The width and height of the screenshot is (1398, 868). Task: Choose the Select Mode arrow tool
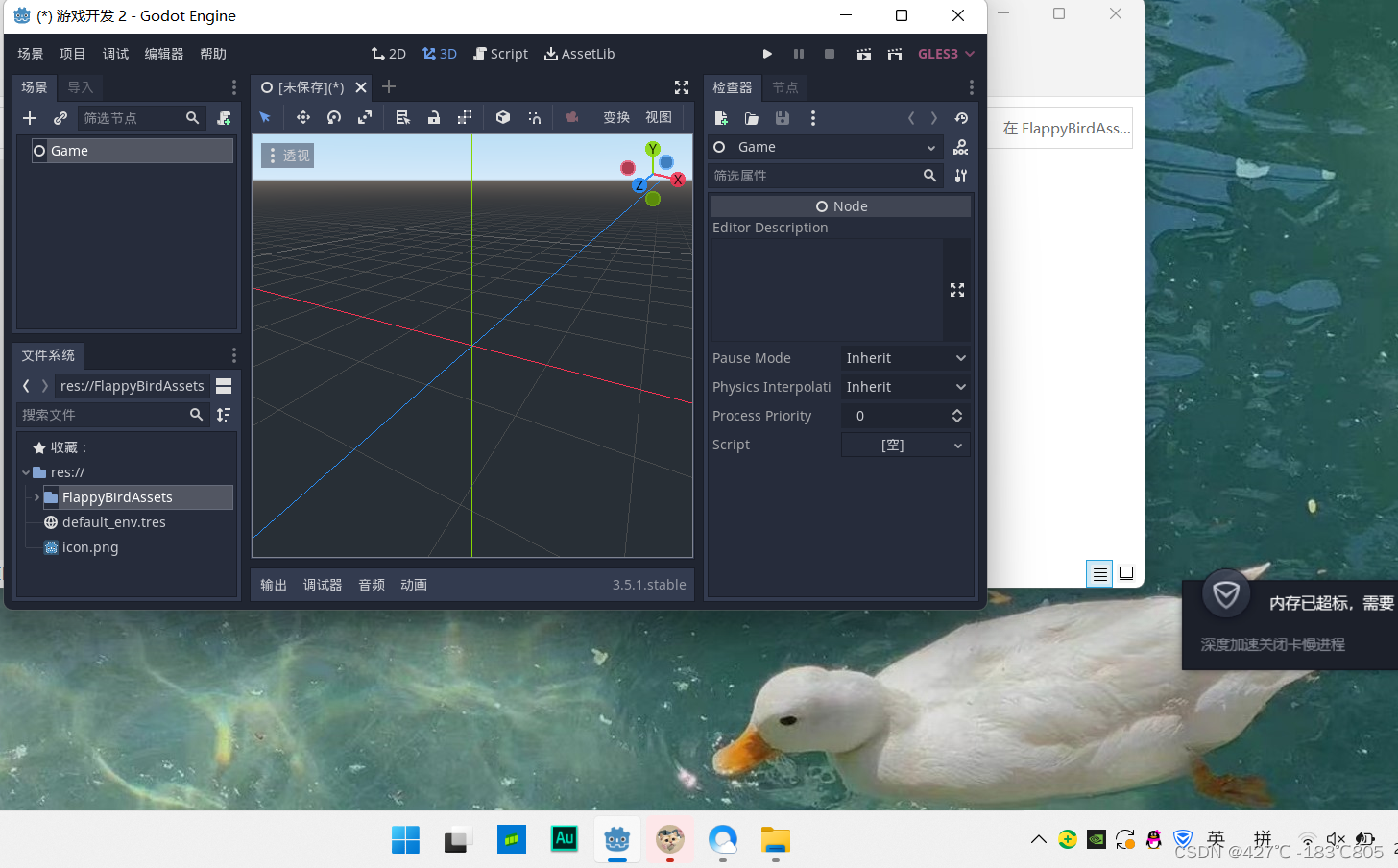pos(265,117)
